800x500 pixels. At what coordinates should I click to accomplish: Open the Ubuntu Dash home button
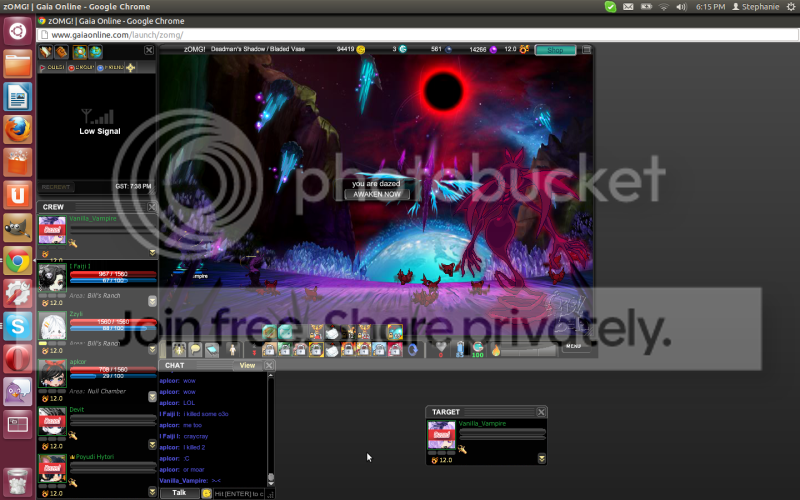pyautogui.click(x=18, y=31)
